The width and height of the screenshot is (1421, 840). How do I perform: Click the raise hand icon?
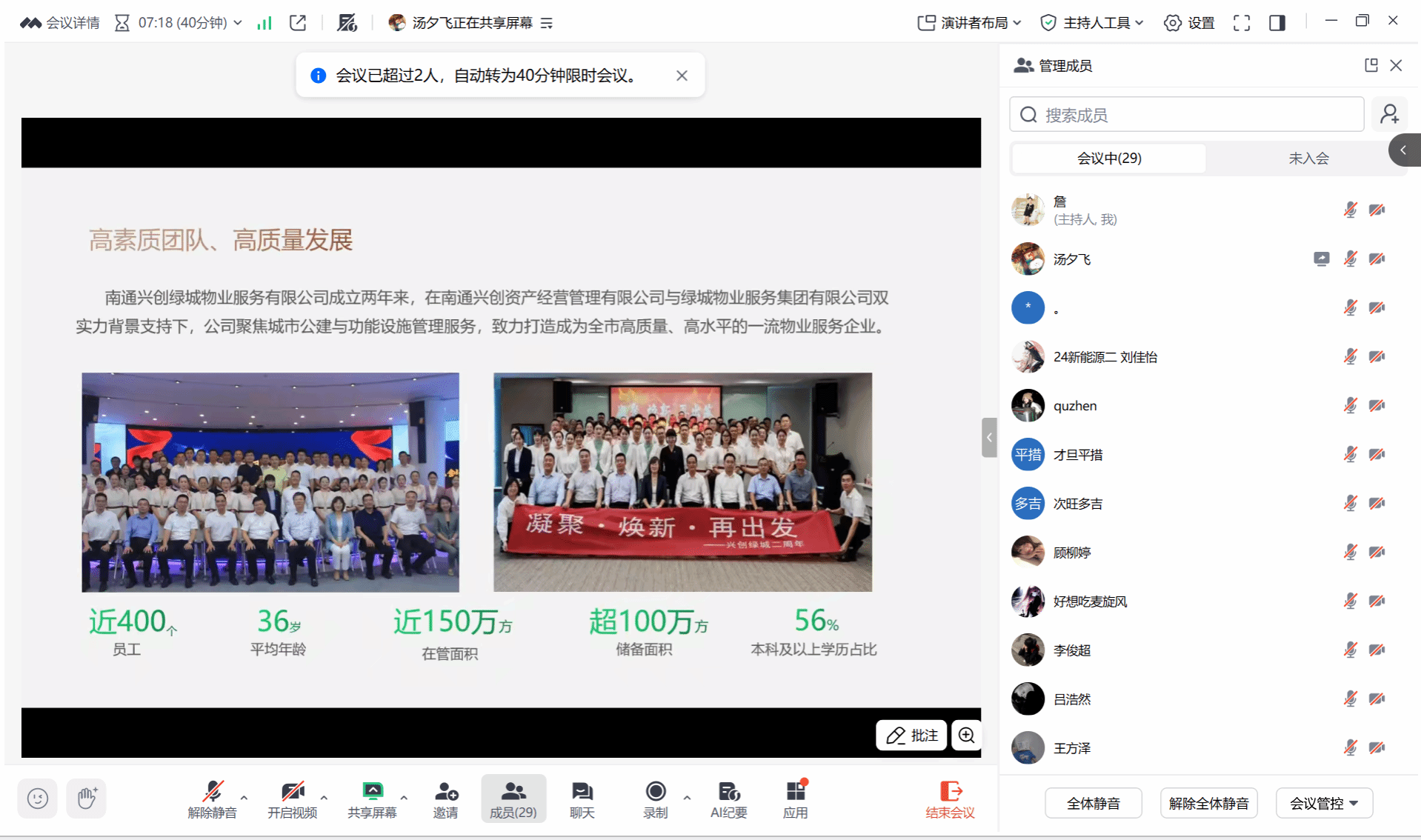[x=86, y=799]
